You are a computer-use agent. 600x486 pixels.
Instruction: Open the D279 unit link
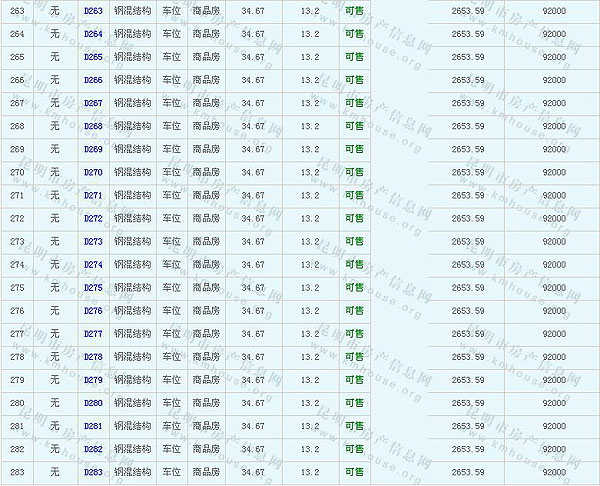pos(93,379)
